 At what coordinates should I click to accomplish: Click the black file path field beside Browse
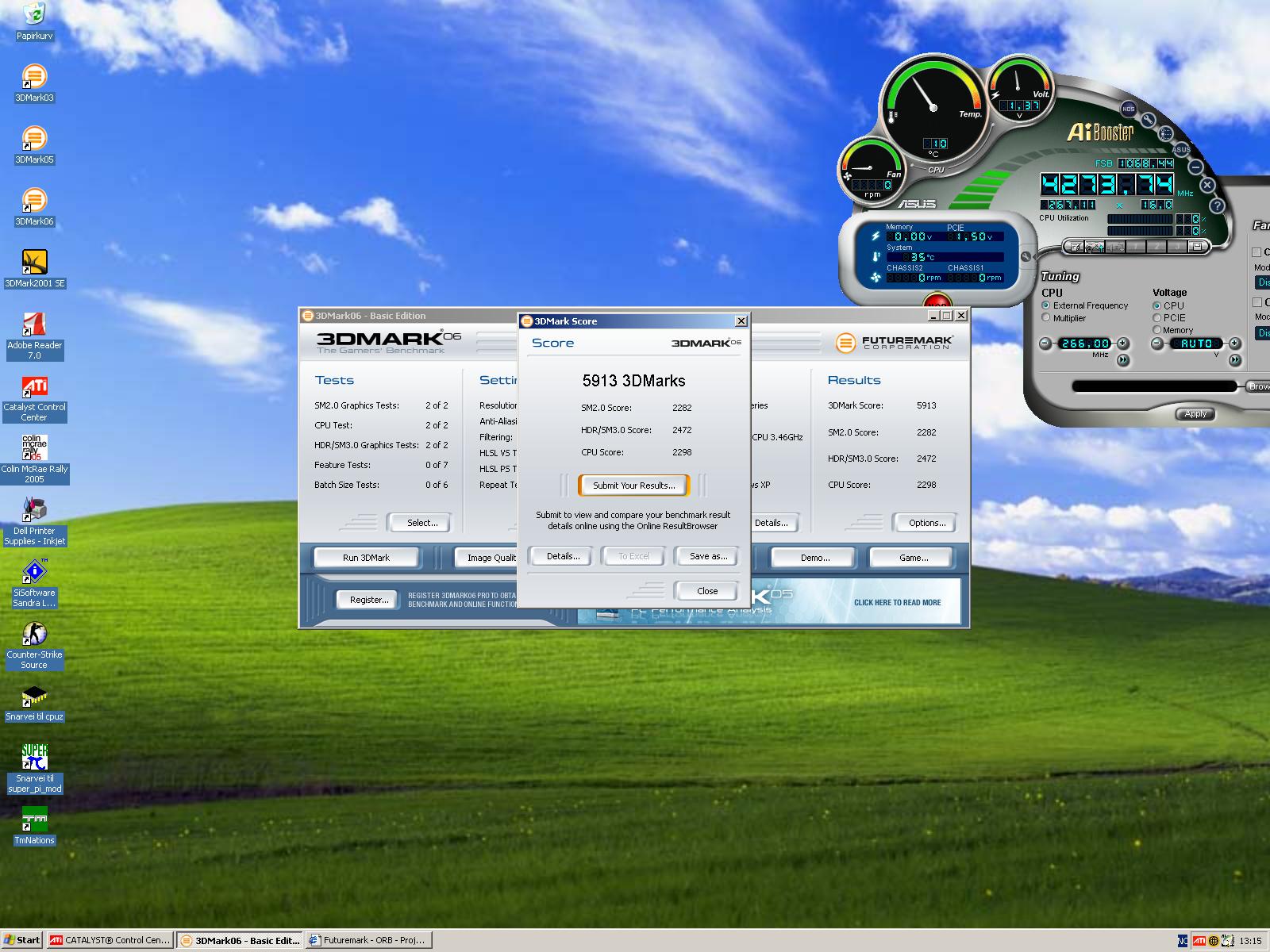pos(1155,386)
